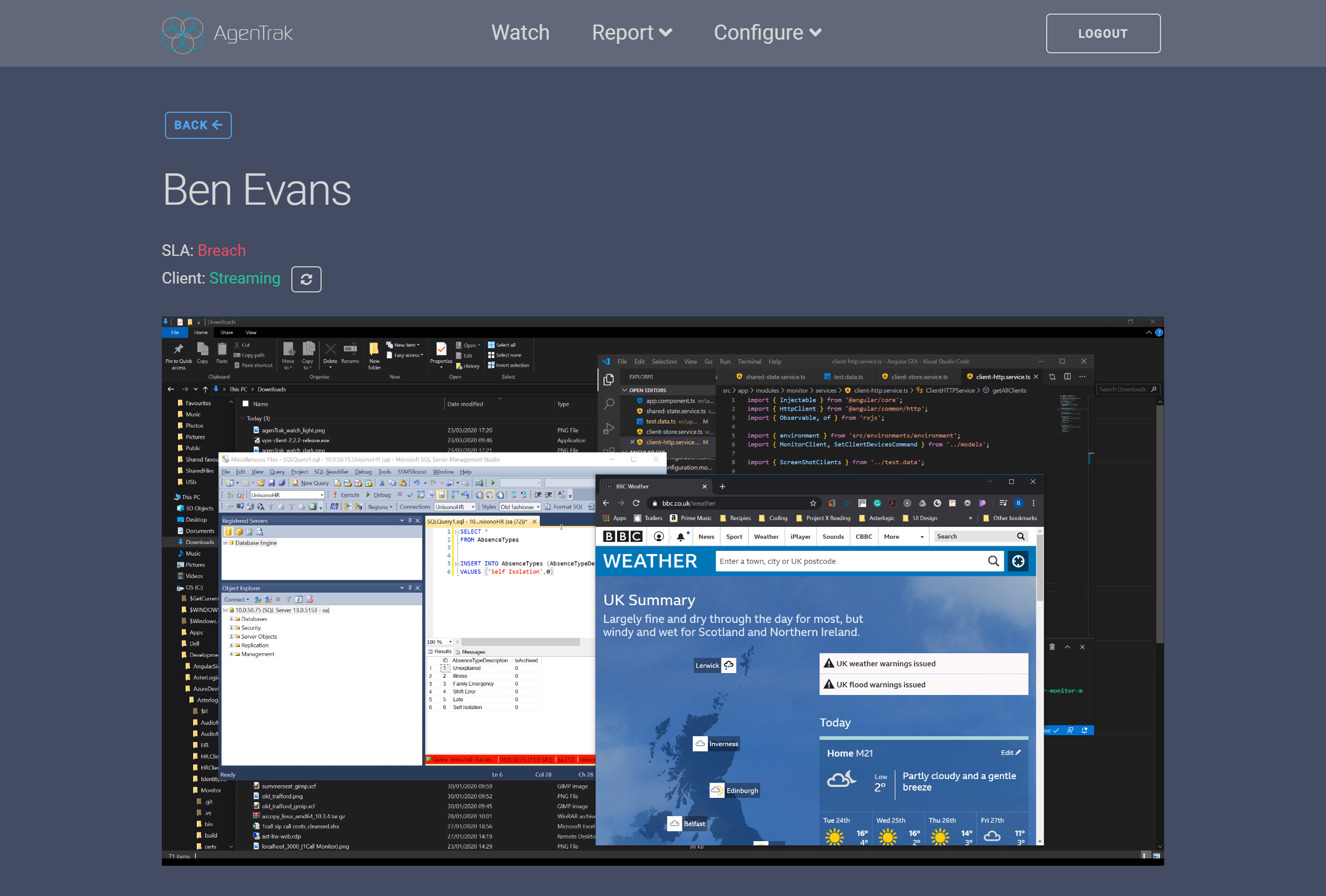Click Format SQL in SSMS toolbar
1326x896 pixels.
tap(564, 507)
